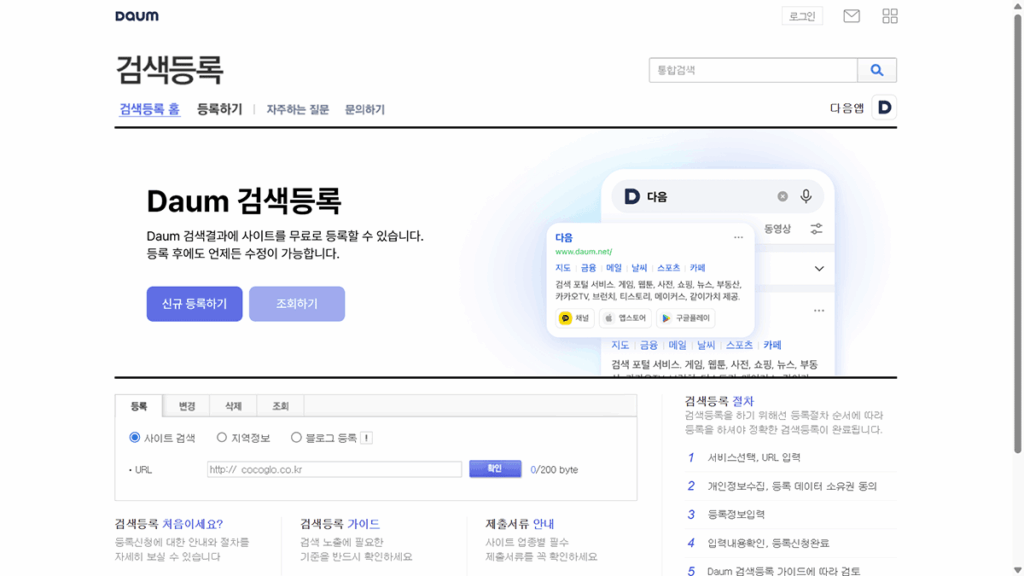Click the 스포츠 link on 다음 card
This screenshot has height=576, width=1024.
coord(668,268)
